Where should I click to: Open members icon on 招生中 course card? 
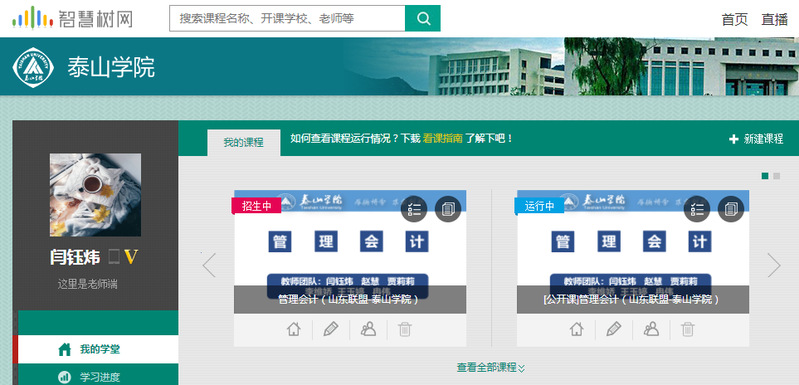pos(368,329)
